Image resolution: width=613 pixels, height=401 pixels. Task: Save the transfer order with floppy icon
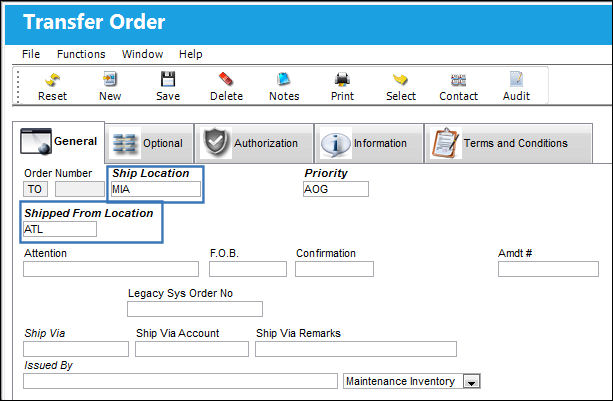[x=168, y=79]
